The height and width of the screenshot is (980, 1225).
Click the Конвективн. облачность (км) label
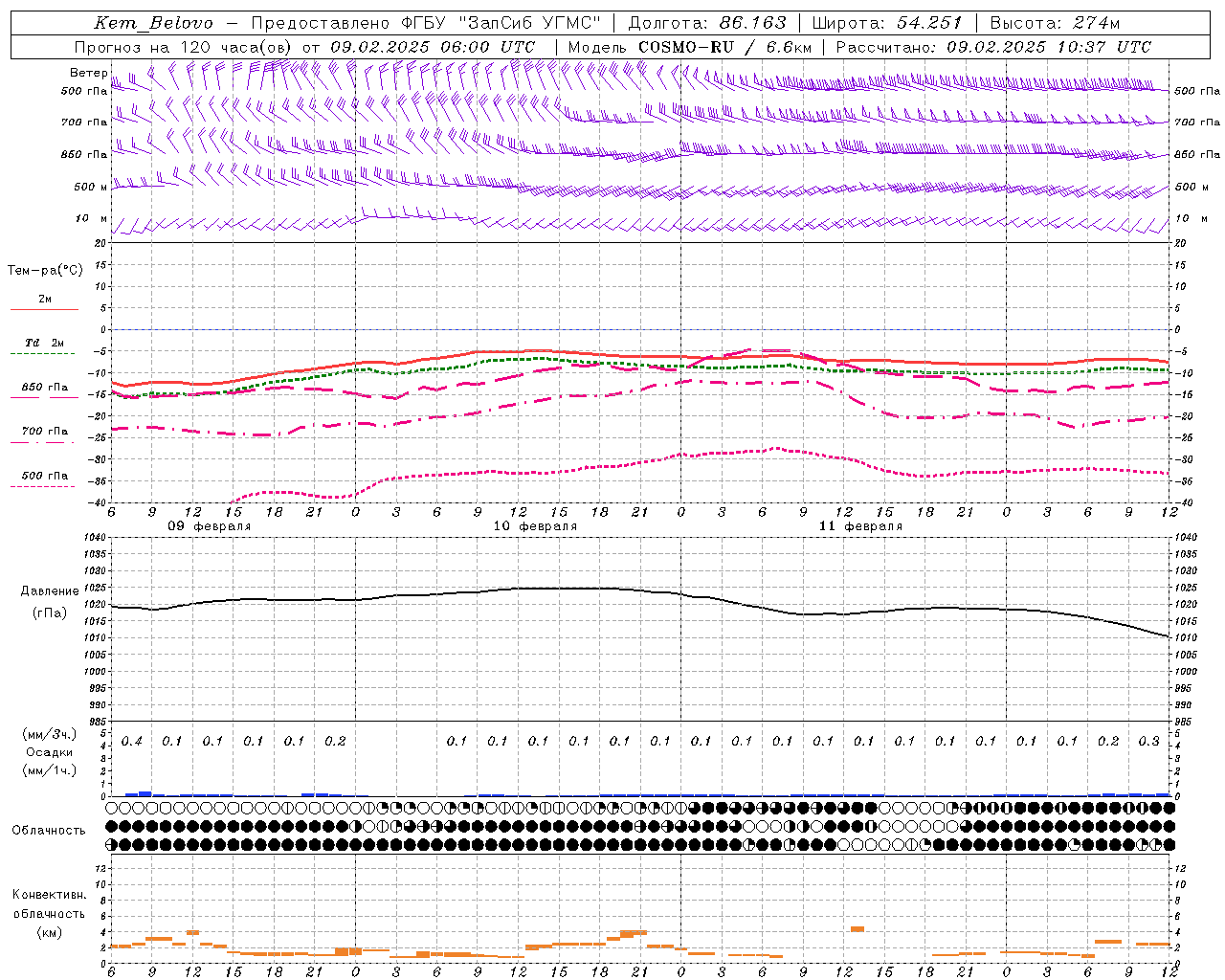point(49,913)
